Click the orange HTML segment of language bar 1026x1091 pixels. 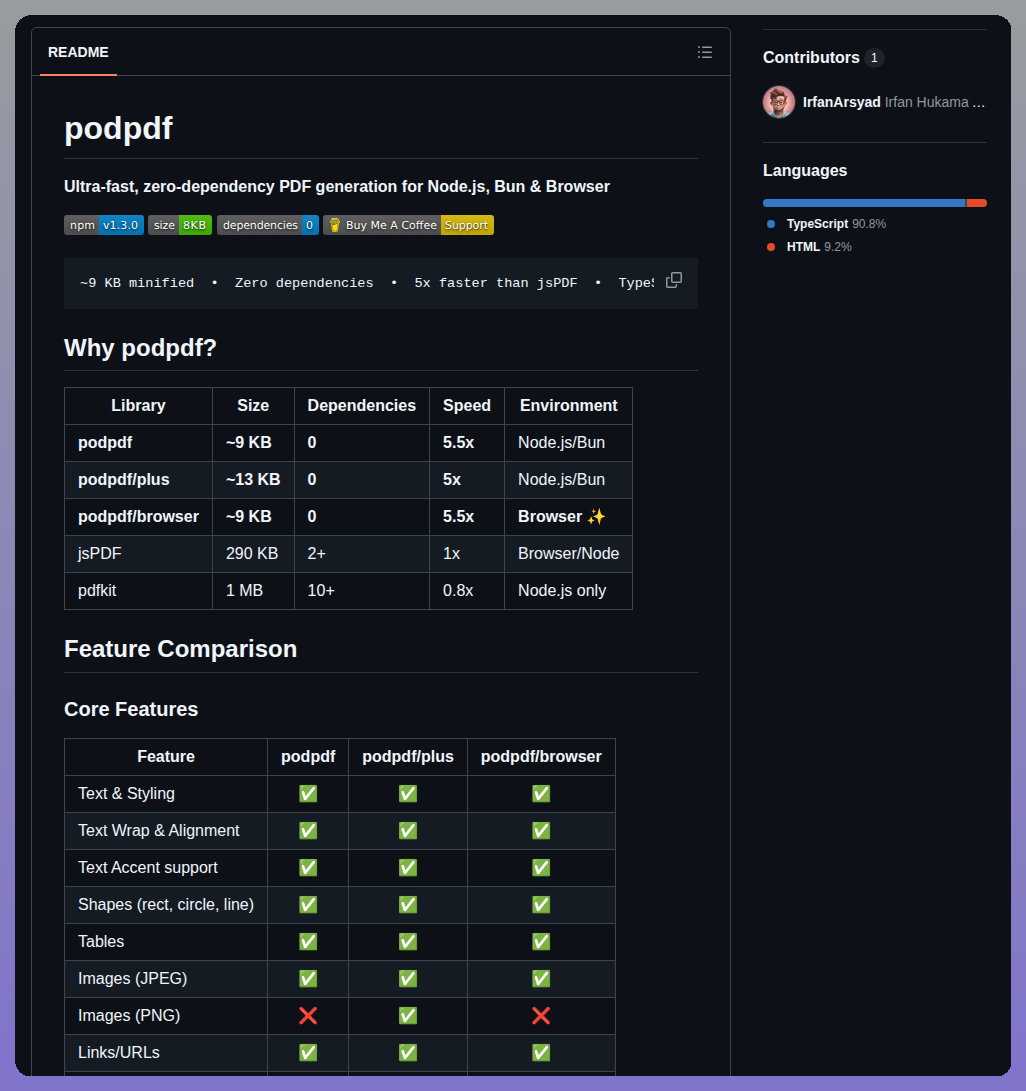[977, 203]
